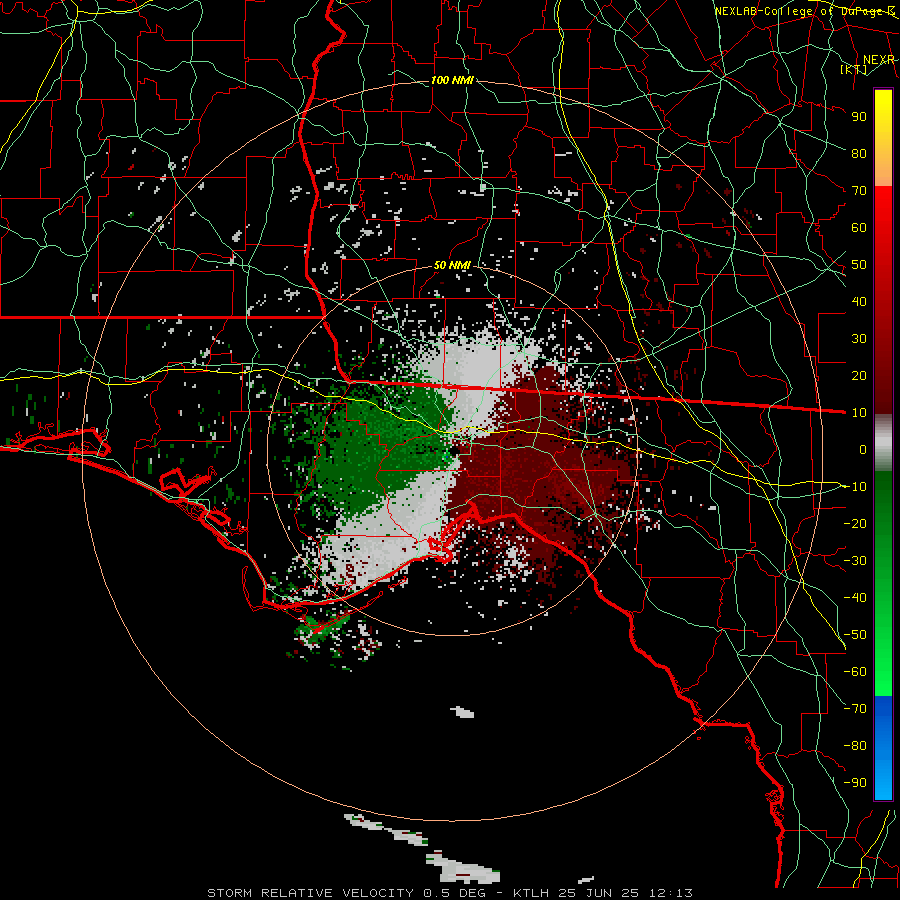
Task: Click the "KTLH" station ID in footer
Action: [x=532, y=893]
